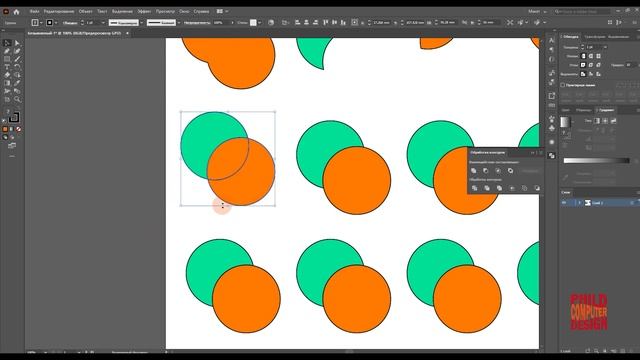Open the Эффект menu
640x360 pixels.
(x=144, y=11)
